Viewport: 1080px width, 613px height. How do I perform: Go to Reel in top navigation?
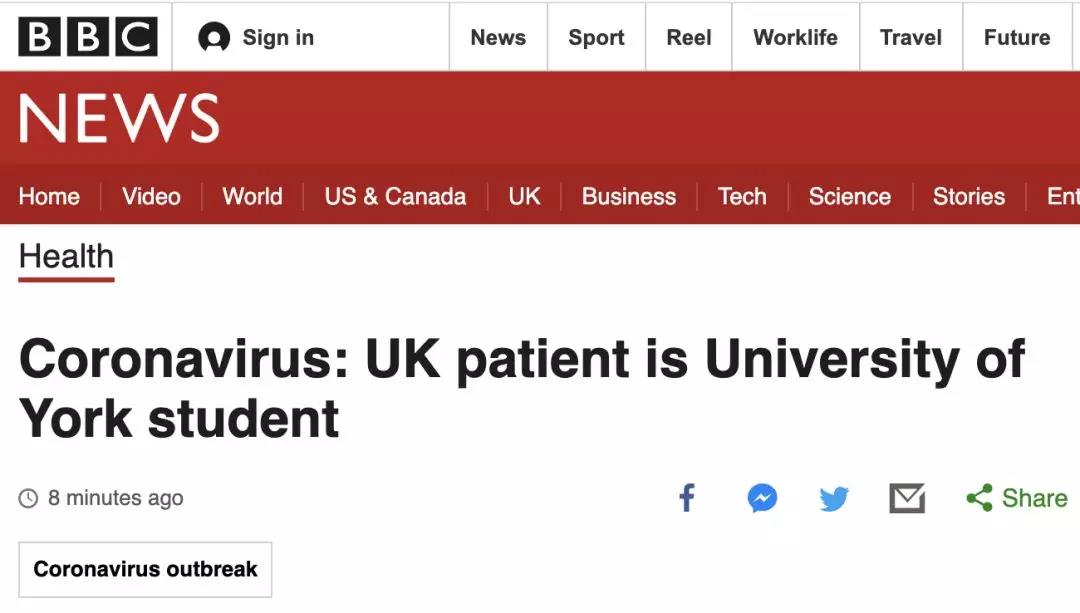click(x=689, y=37)
